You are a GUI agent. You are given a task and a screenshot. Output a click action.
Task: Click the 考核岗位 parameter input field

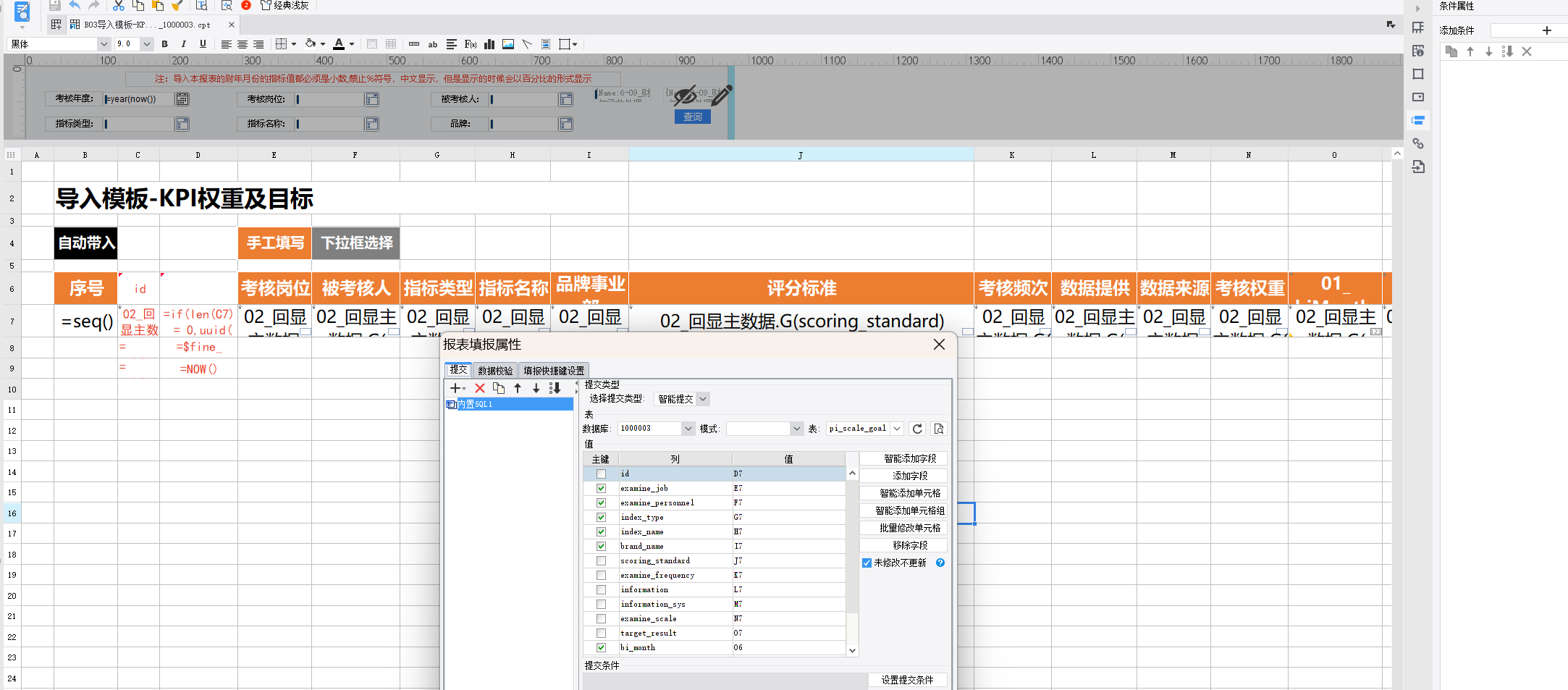pyautogui.click(x=329, y=99)
